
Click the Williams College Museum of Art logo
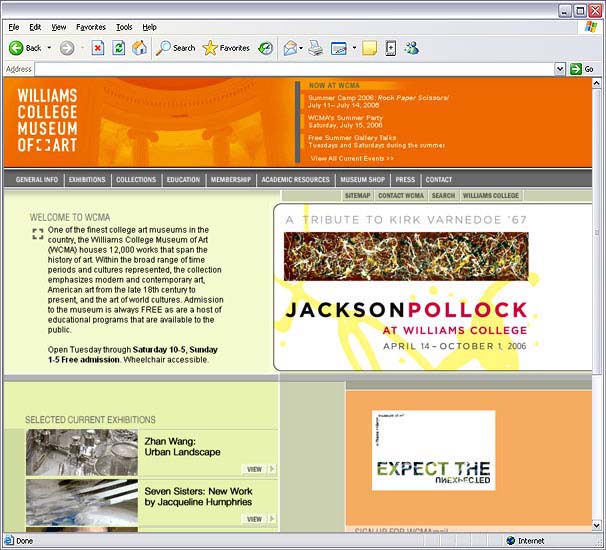click(x=47, y=120)
